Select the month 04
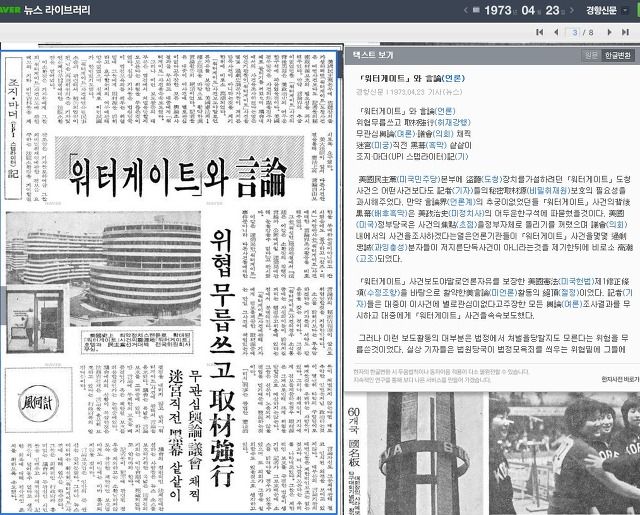This screenshot has width=640, height=515. [x=530, y=10]
